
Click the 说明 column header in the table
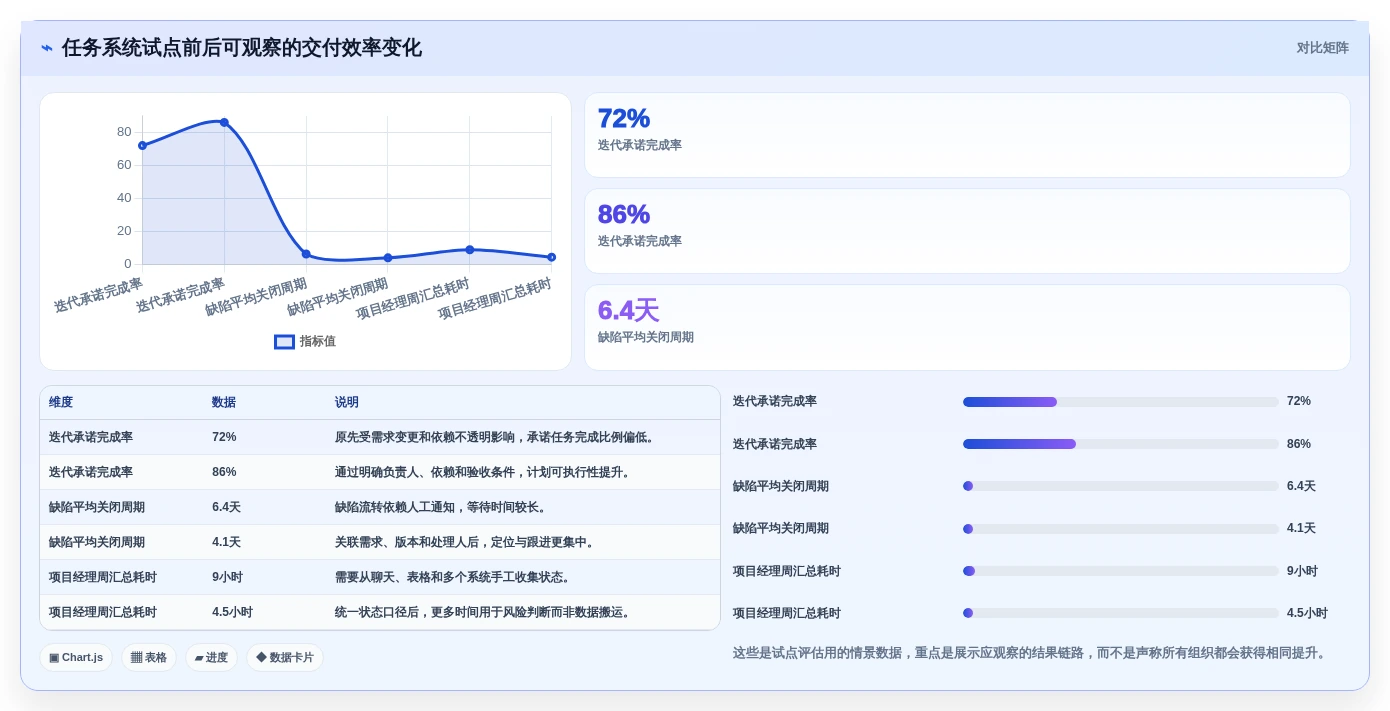pos(347,402)
